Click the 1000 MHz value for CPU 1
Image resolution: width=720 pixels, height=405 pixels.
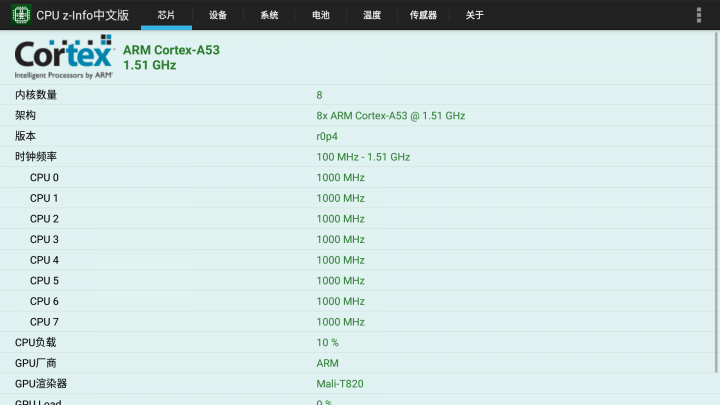pos(340,198)
